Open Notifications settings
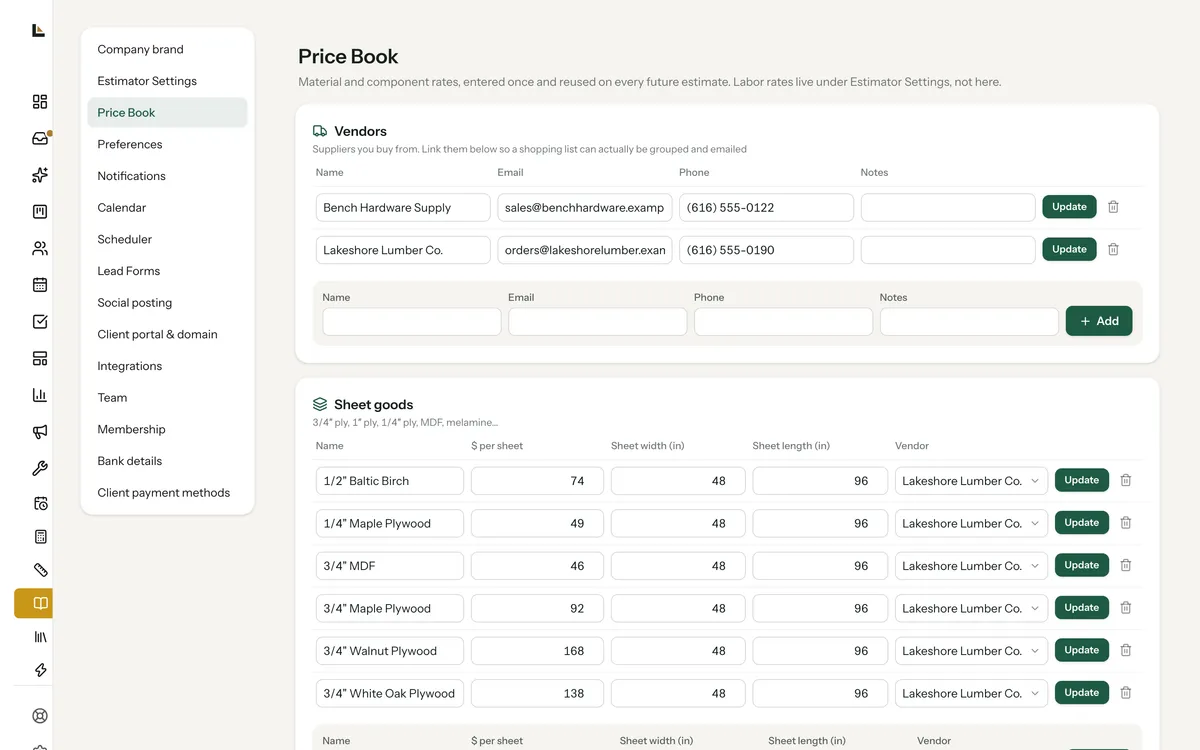The height and width of the screenshot is (750, 1200). coord(167,176)
